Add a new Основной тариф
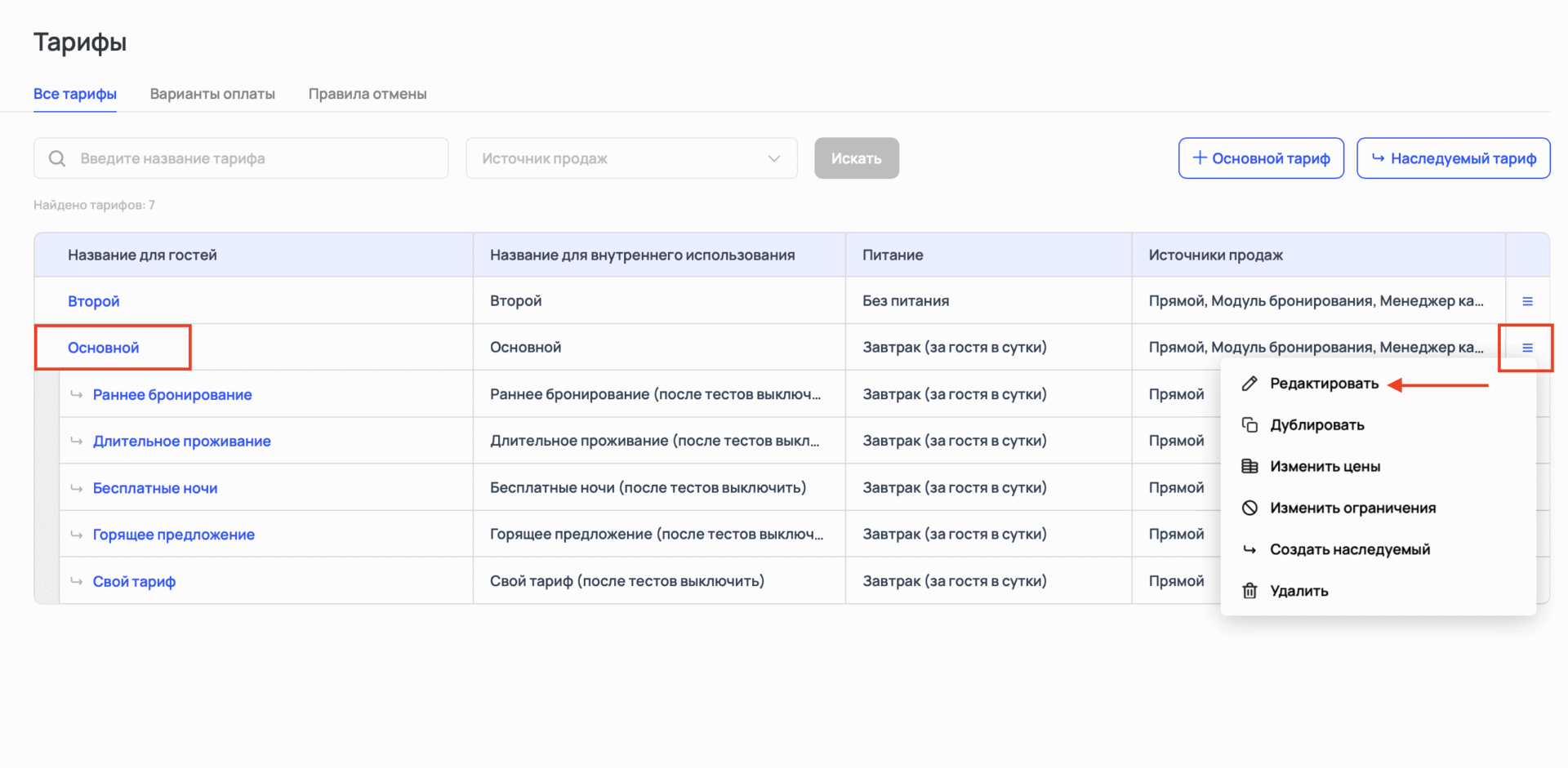The width and height of the screenshot is (1568, 768). point(1261,158)
